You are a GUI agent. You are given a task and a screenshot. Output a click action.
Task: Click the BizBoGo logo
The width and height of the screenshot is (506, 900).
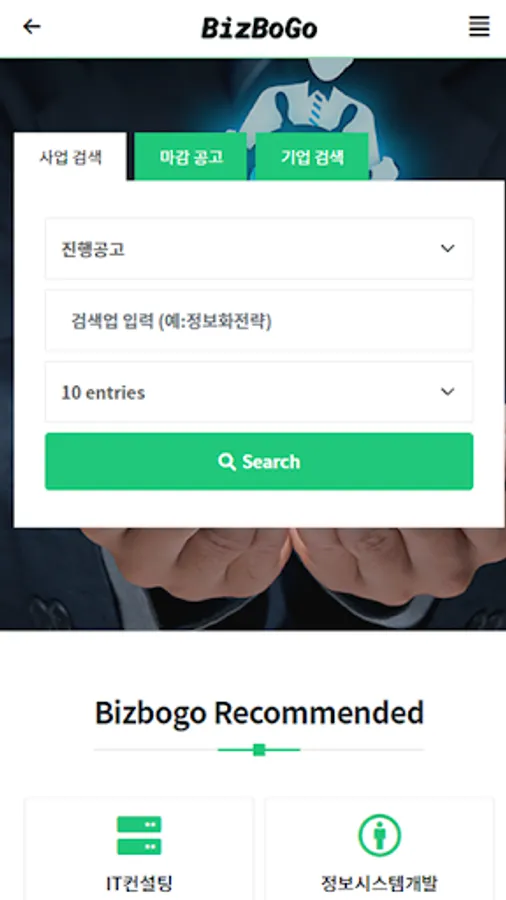point(259,28)
